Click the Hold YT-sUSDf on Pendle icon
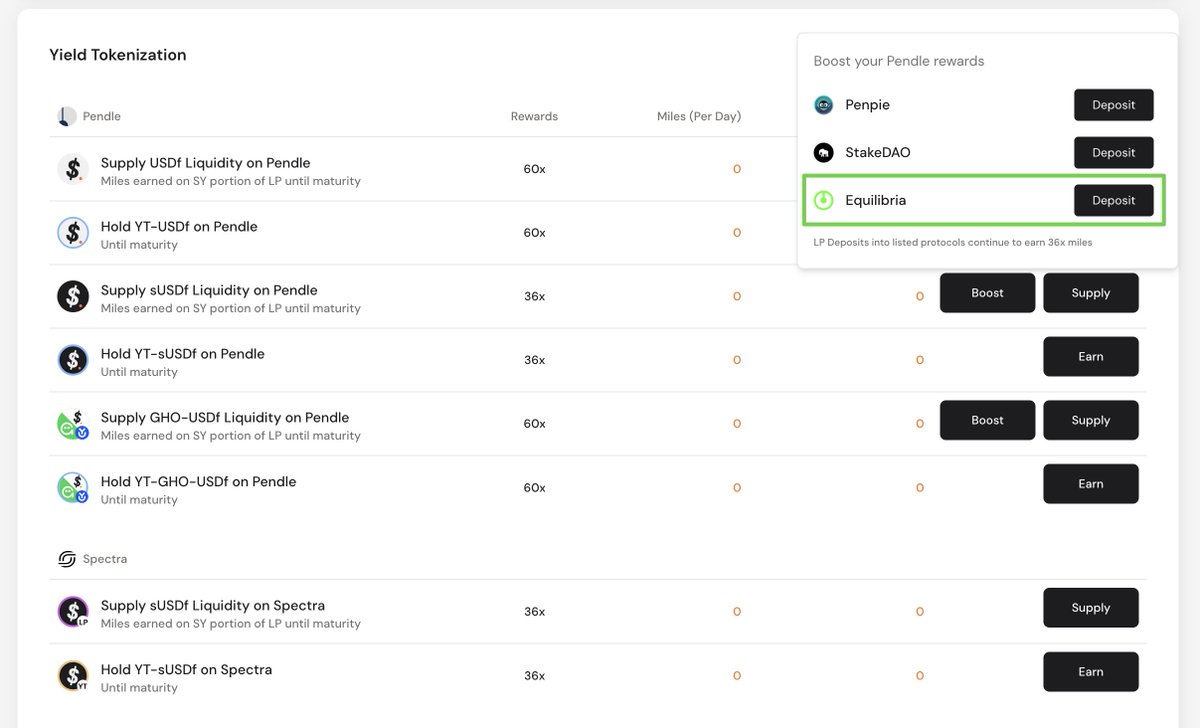This screenshot has width=1200, height=728. [73, 360]
